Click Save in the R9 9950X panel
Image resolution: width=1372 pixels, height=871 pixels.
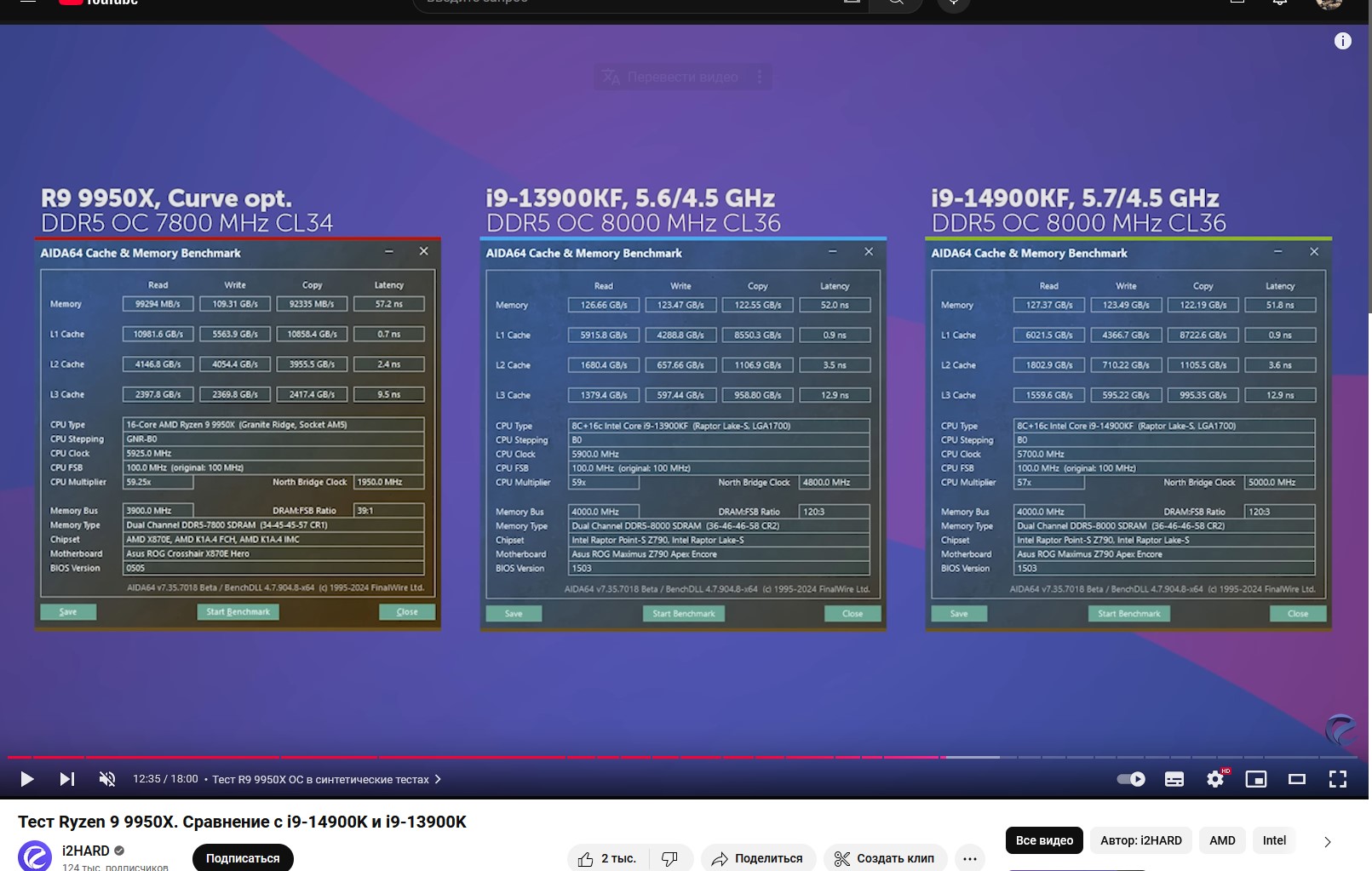point(68,611)
